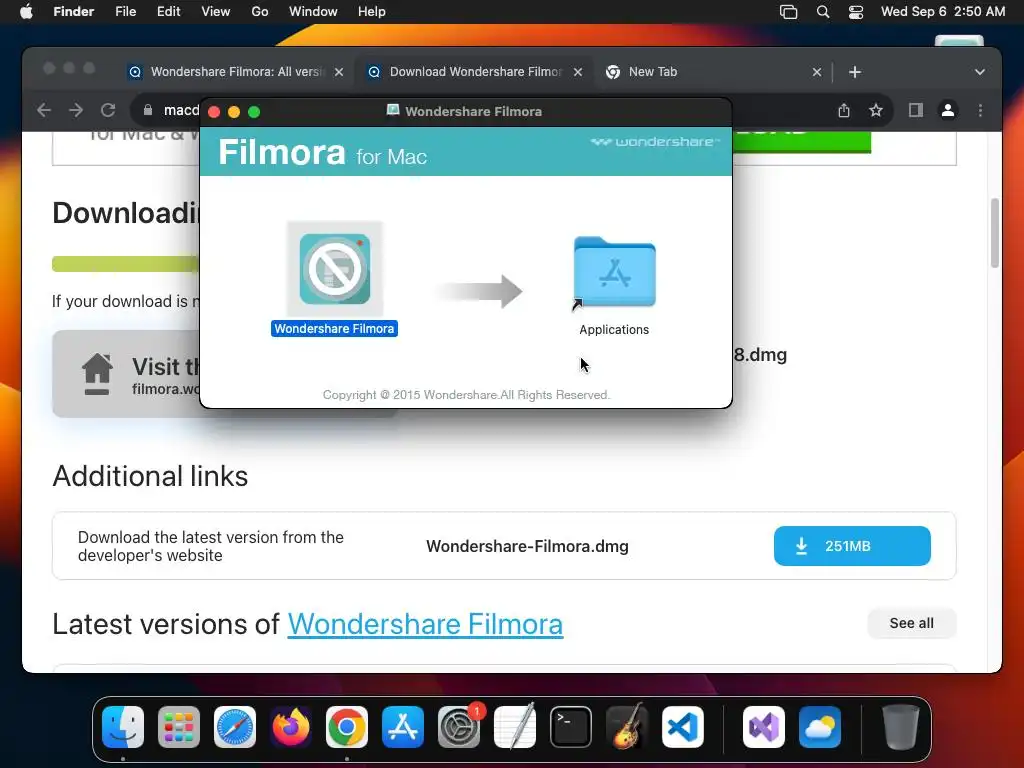This screenshot has width=1024, height=768.
Task: Click the green download button behind installer
Action: [801, 141]
